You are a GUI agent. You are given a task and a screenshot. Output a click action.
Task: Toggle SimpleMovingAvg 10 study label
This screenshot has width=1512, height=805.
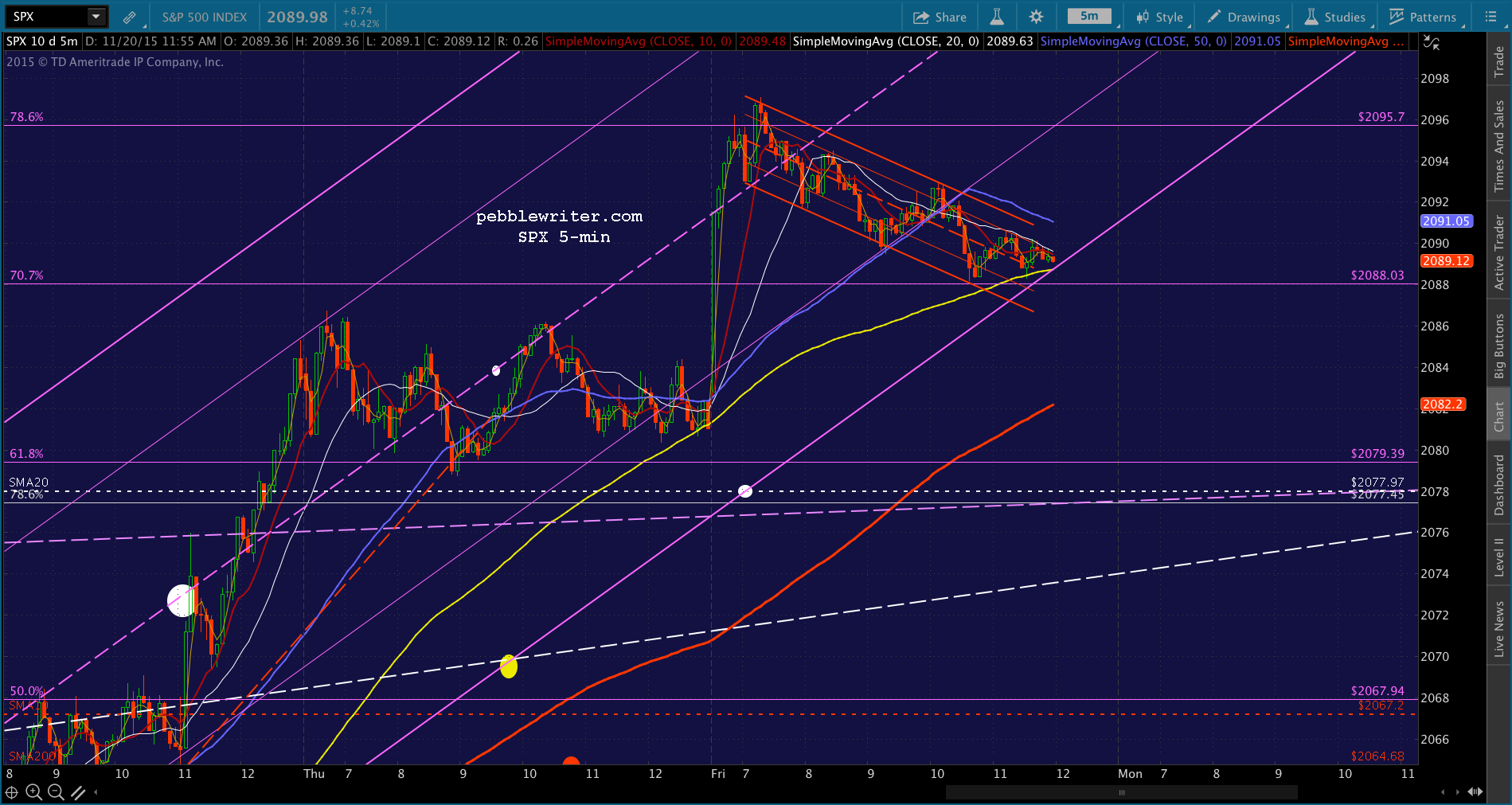[x=638, y=41]
